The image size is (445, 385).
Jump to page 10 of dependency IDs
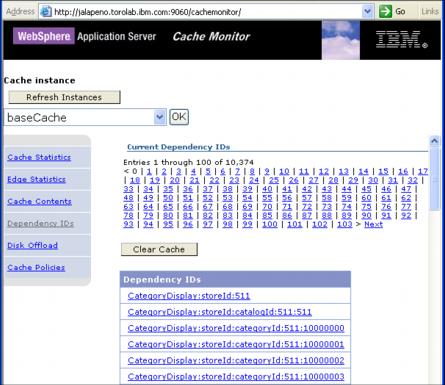284,171
